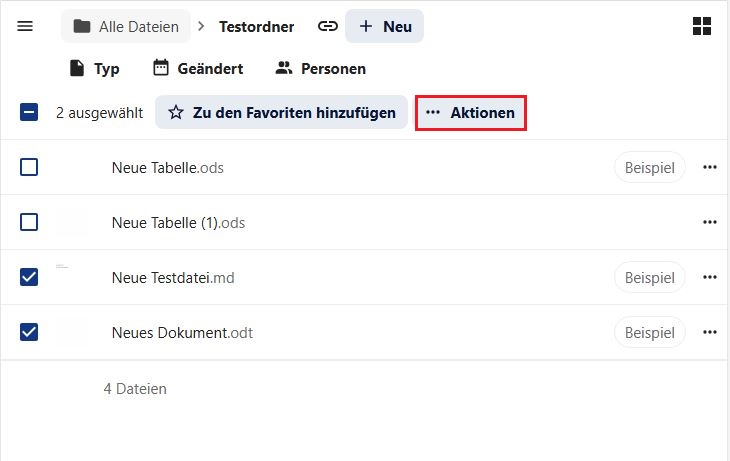The width and height of the screenshot is (730, 461).
Task: Navigate to Alle Dateien breadcrumb
Action: (126, 26)
